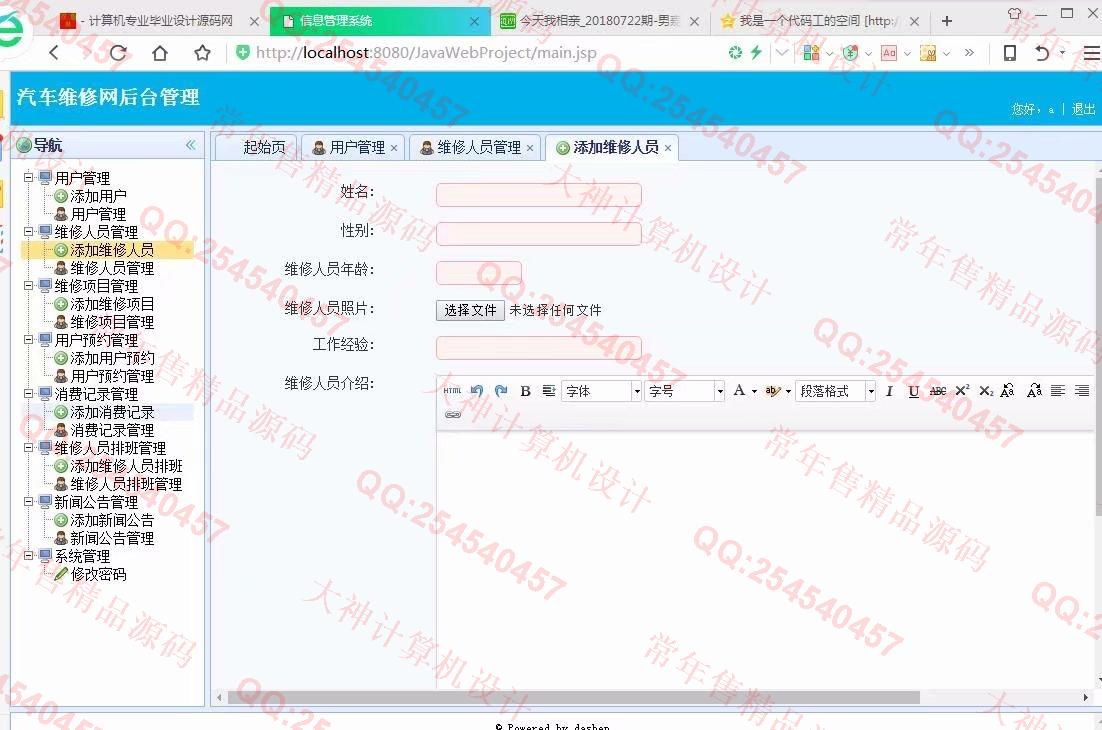Apply subscript formatting
The image size is (1102, 730).
coord(986,391)
